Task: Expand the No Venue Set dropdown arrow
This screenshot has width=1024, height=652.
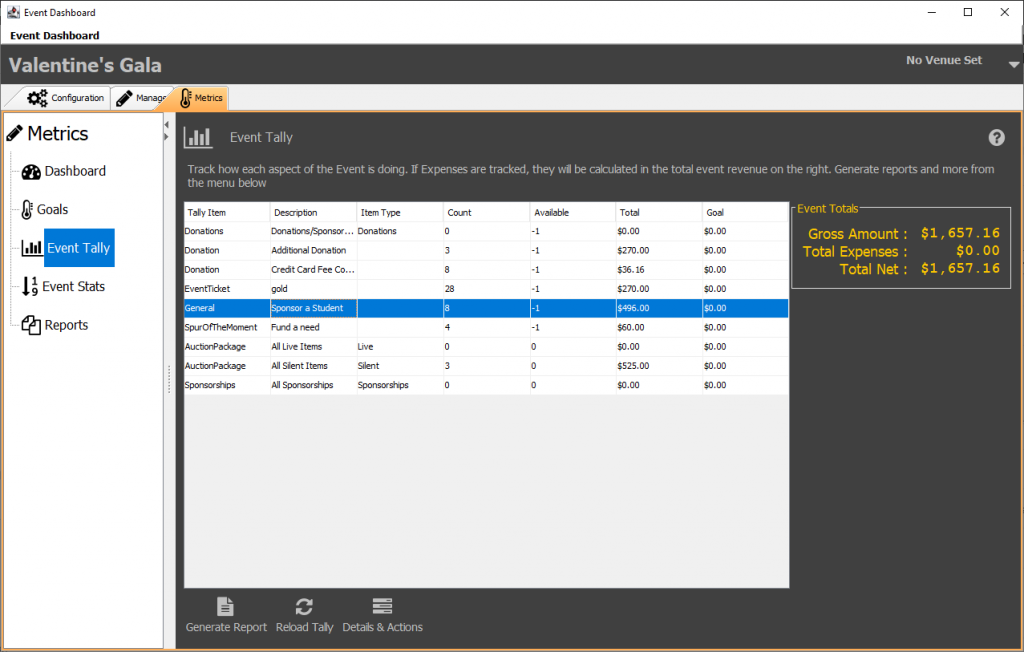Action: [x=1014, y=64]
